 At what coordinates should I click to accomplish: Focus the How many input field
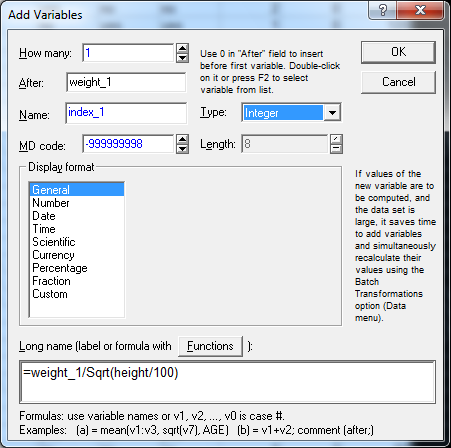click(128, 53)
